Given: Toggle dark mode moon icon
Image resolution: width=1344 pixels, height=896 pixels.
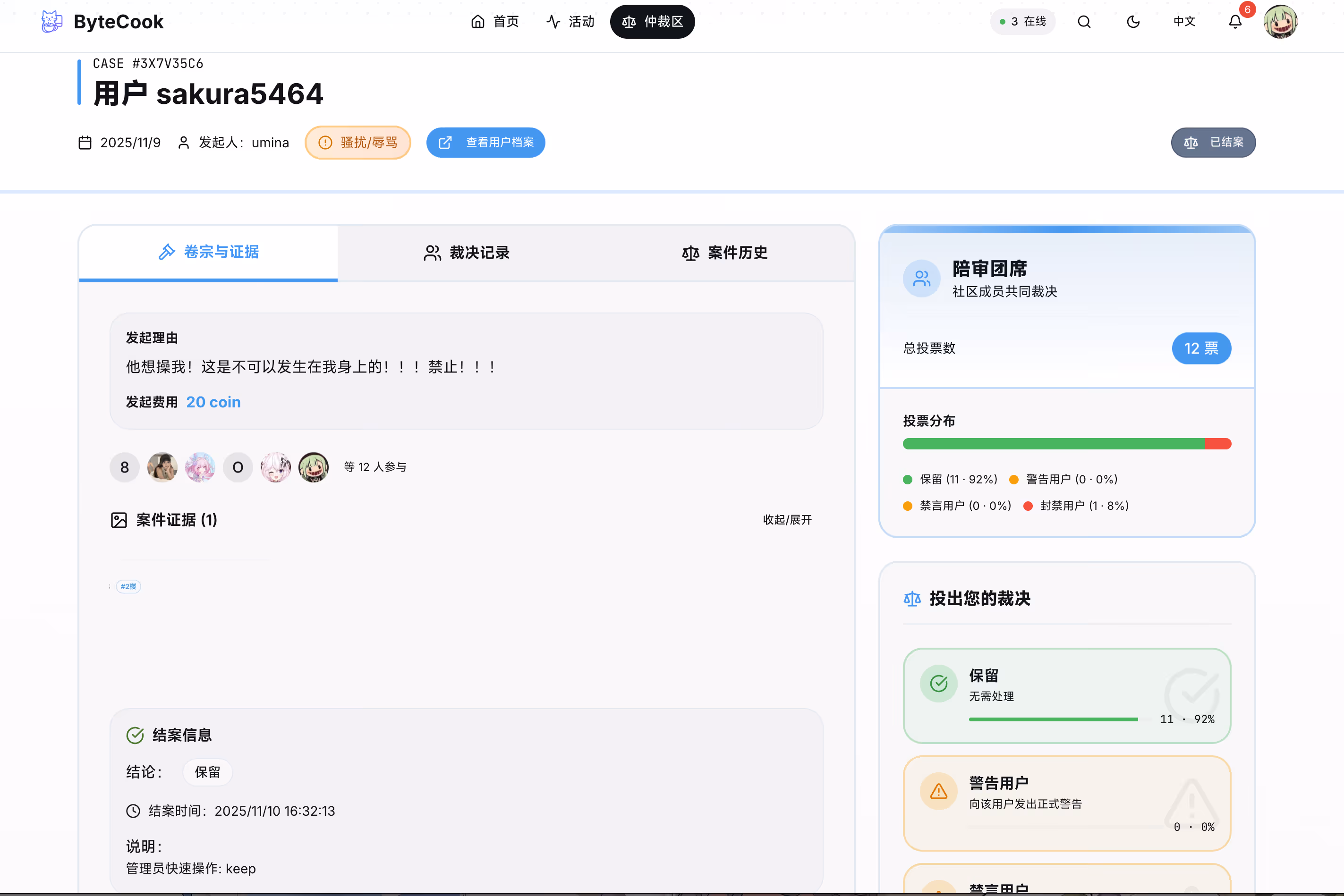Looking at the screenshot, I should [1133, 22].
